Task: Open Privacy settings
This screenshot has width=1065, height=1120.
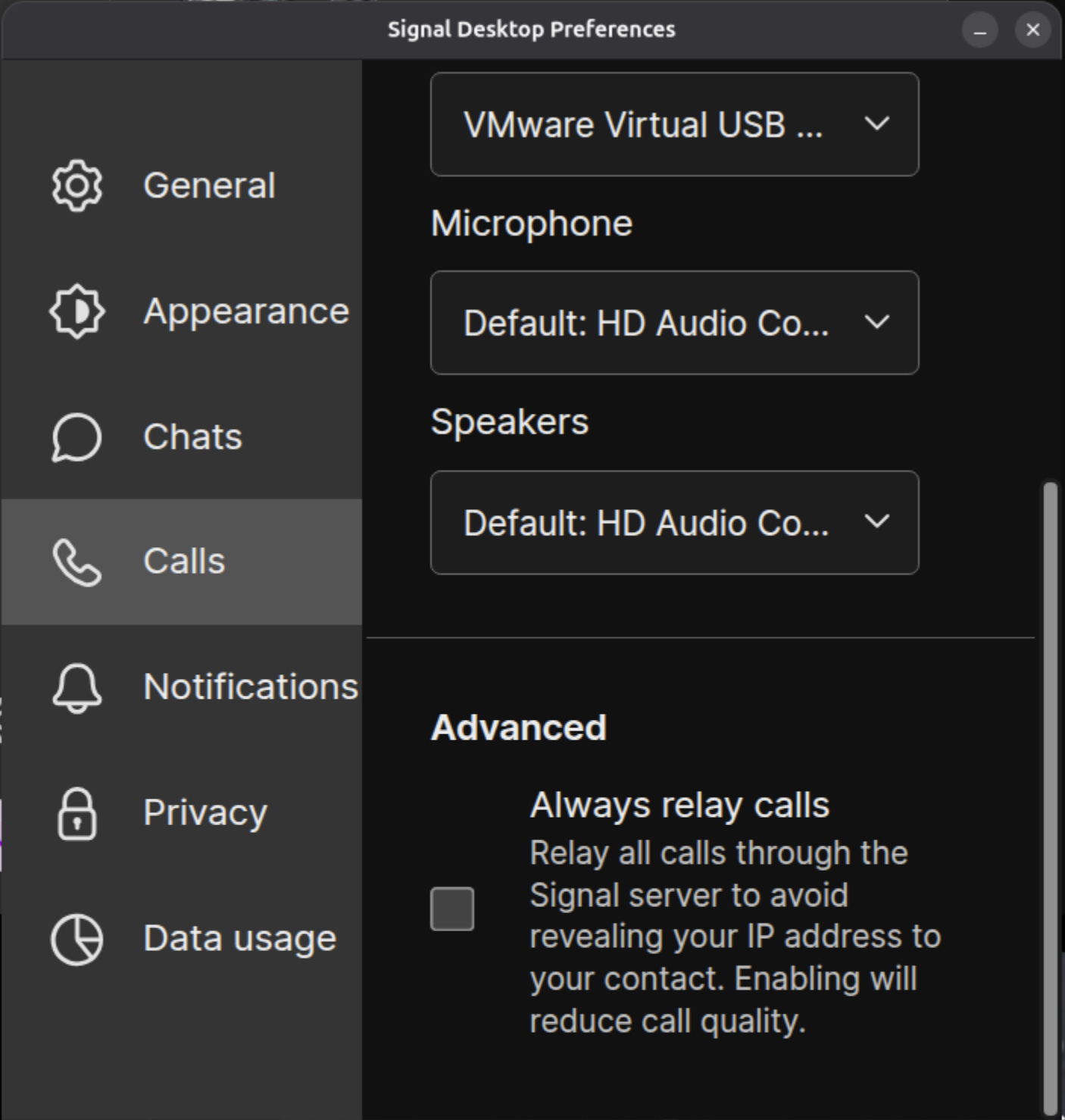Action: (x=181, y=813)
